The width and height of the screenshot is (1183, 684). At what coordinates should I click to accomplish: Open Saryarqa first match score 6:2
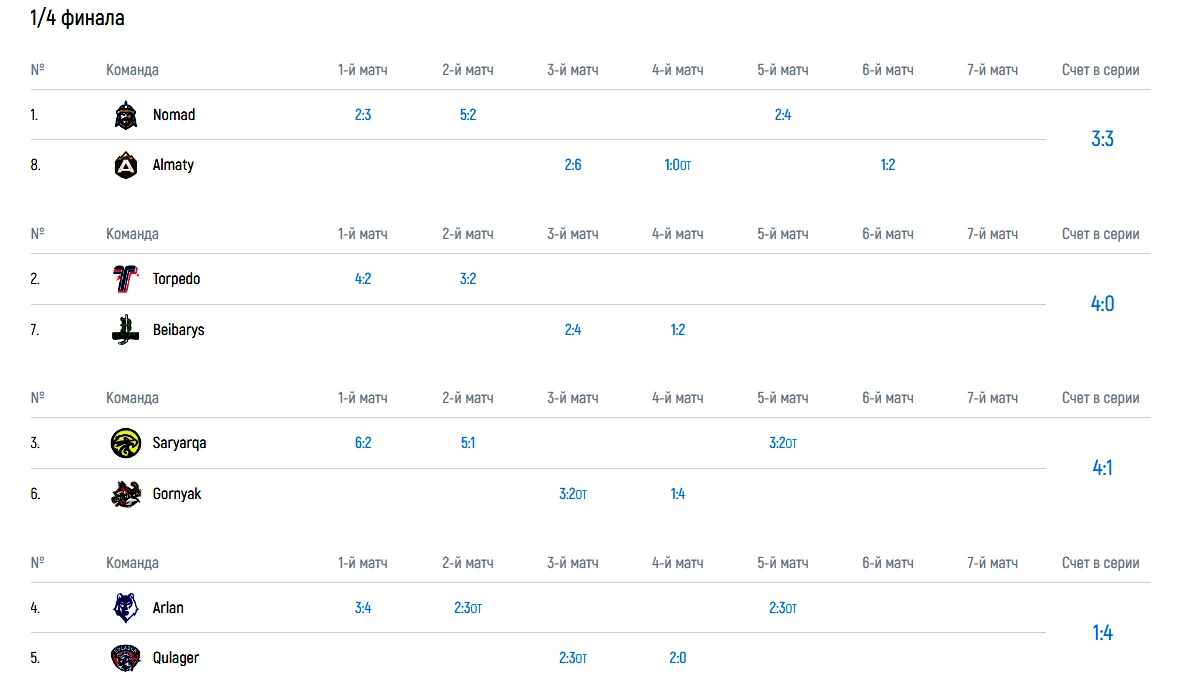pos(363,443)
